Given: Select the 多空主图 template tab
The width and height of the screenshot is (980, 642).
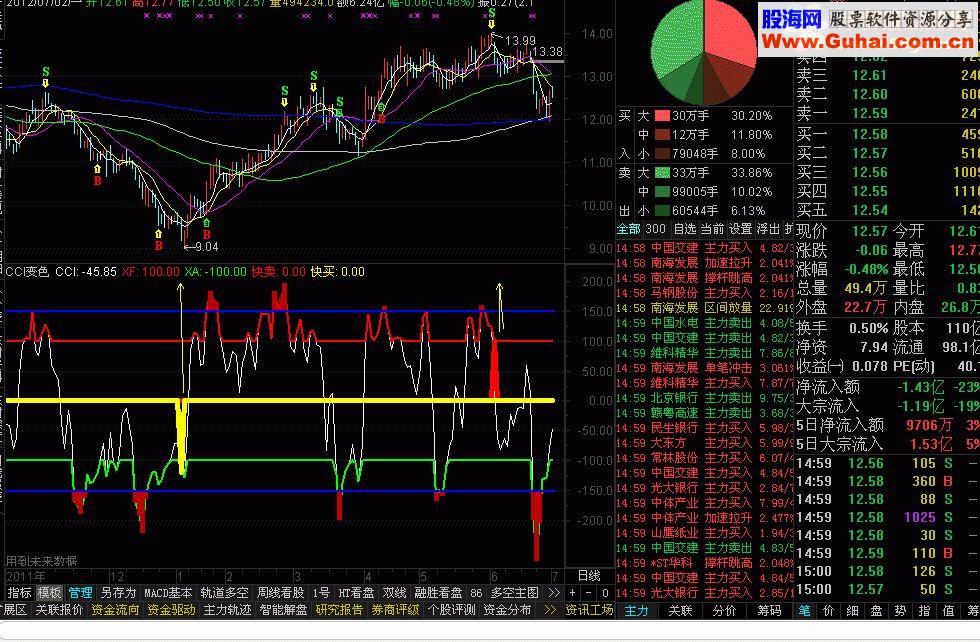Looking at the screenshot, I should (514, 593).
